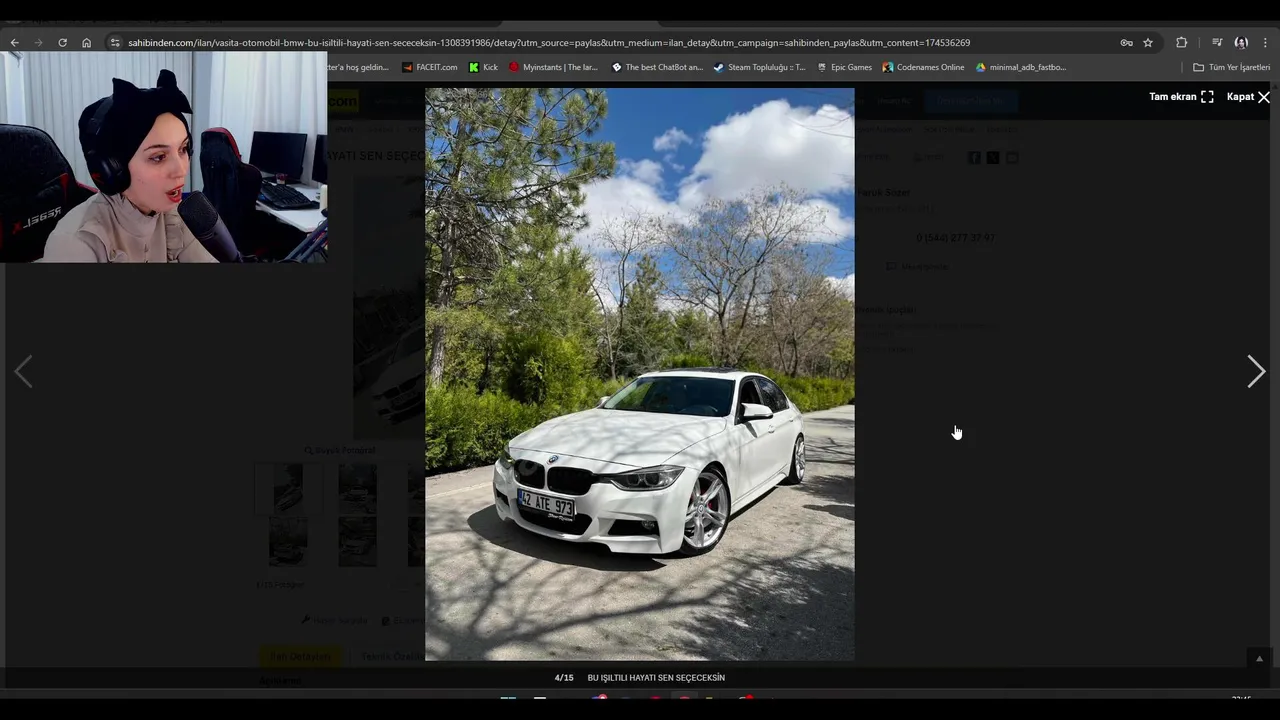The image size is (1280, 720).
Task: Show the next photo with right arrow
Action: pos(1256,371)
